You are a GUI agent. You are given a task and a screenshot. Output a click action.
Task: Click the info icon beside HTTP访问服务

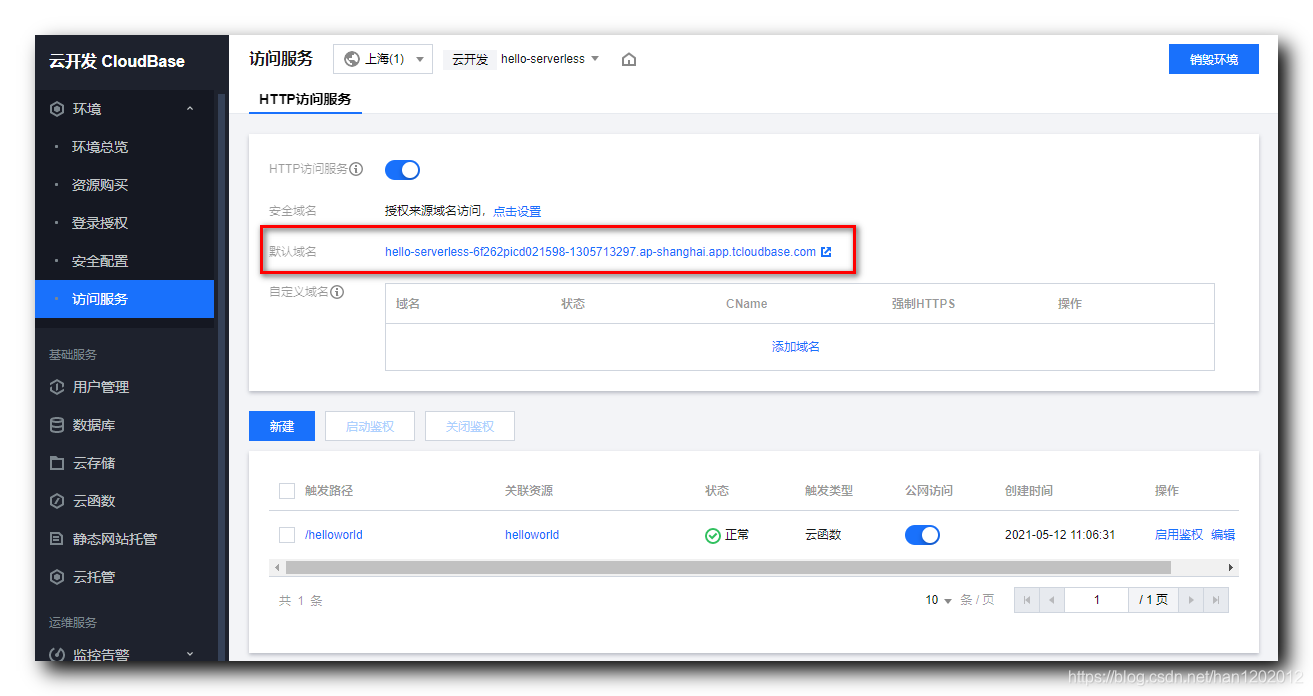click(356, 169)
